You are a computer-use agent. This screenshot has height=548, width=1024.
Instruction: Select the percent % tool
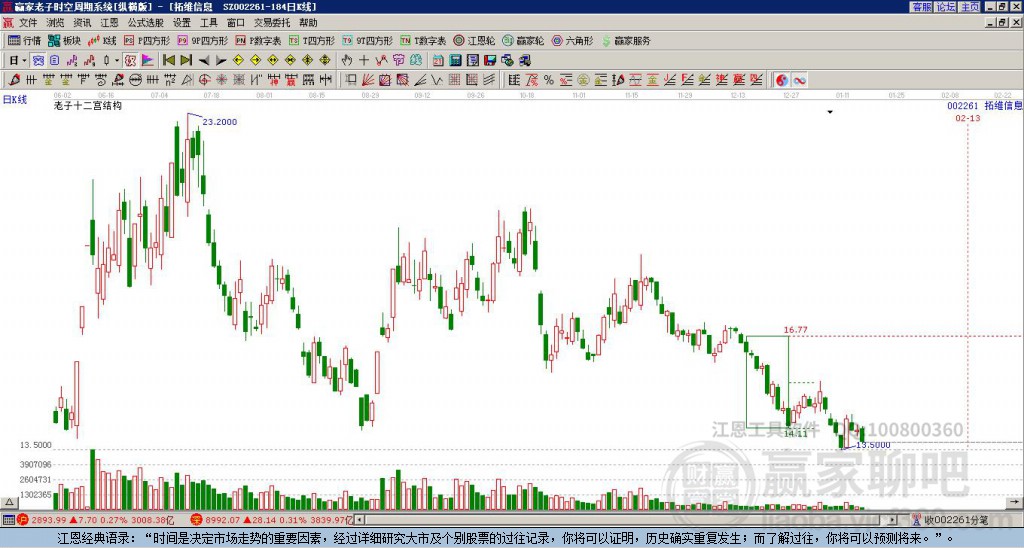(549, 80)
